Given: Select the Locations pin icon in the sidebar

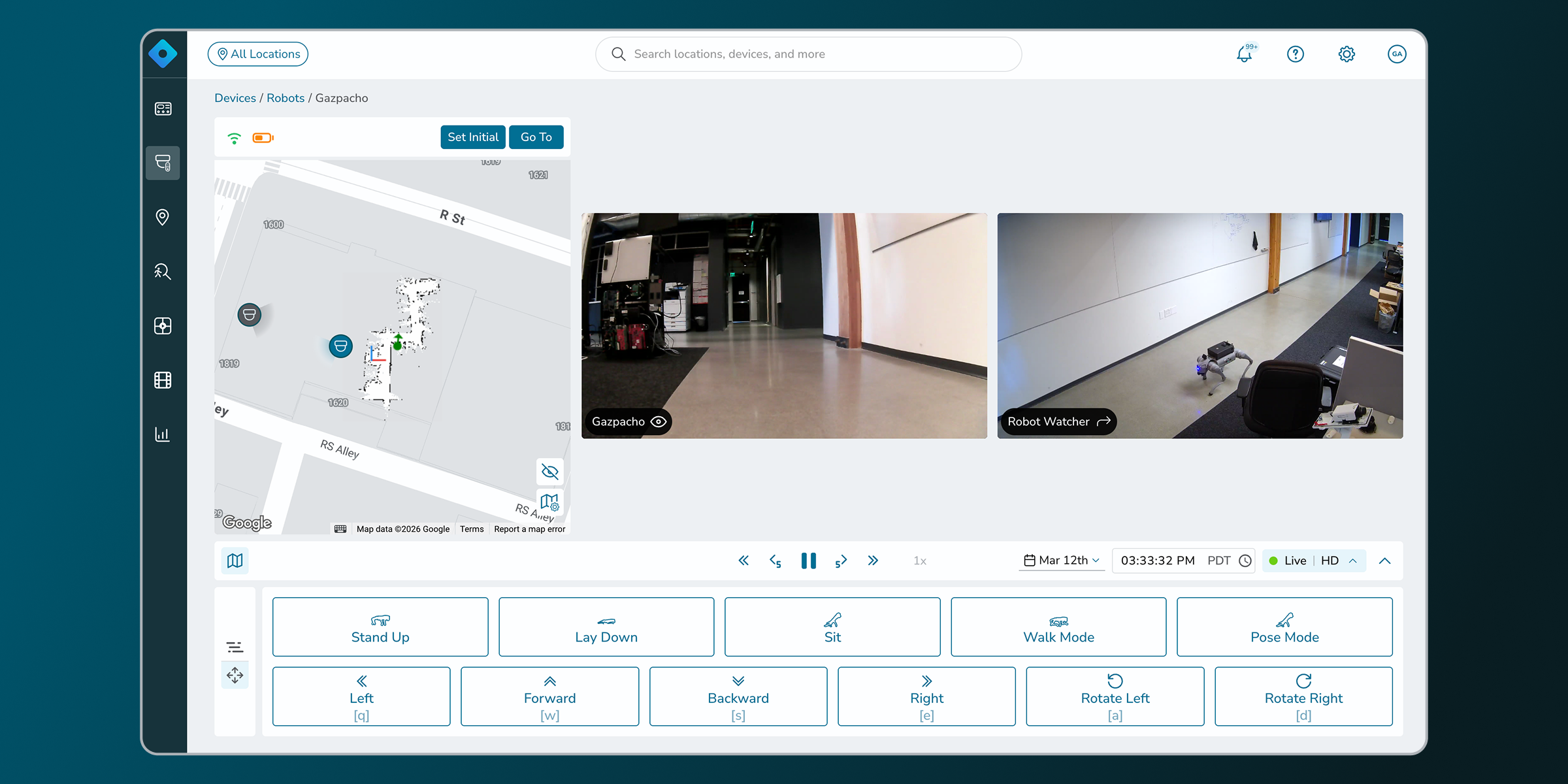Looking at the screenshot, I should tap(163, 217).
